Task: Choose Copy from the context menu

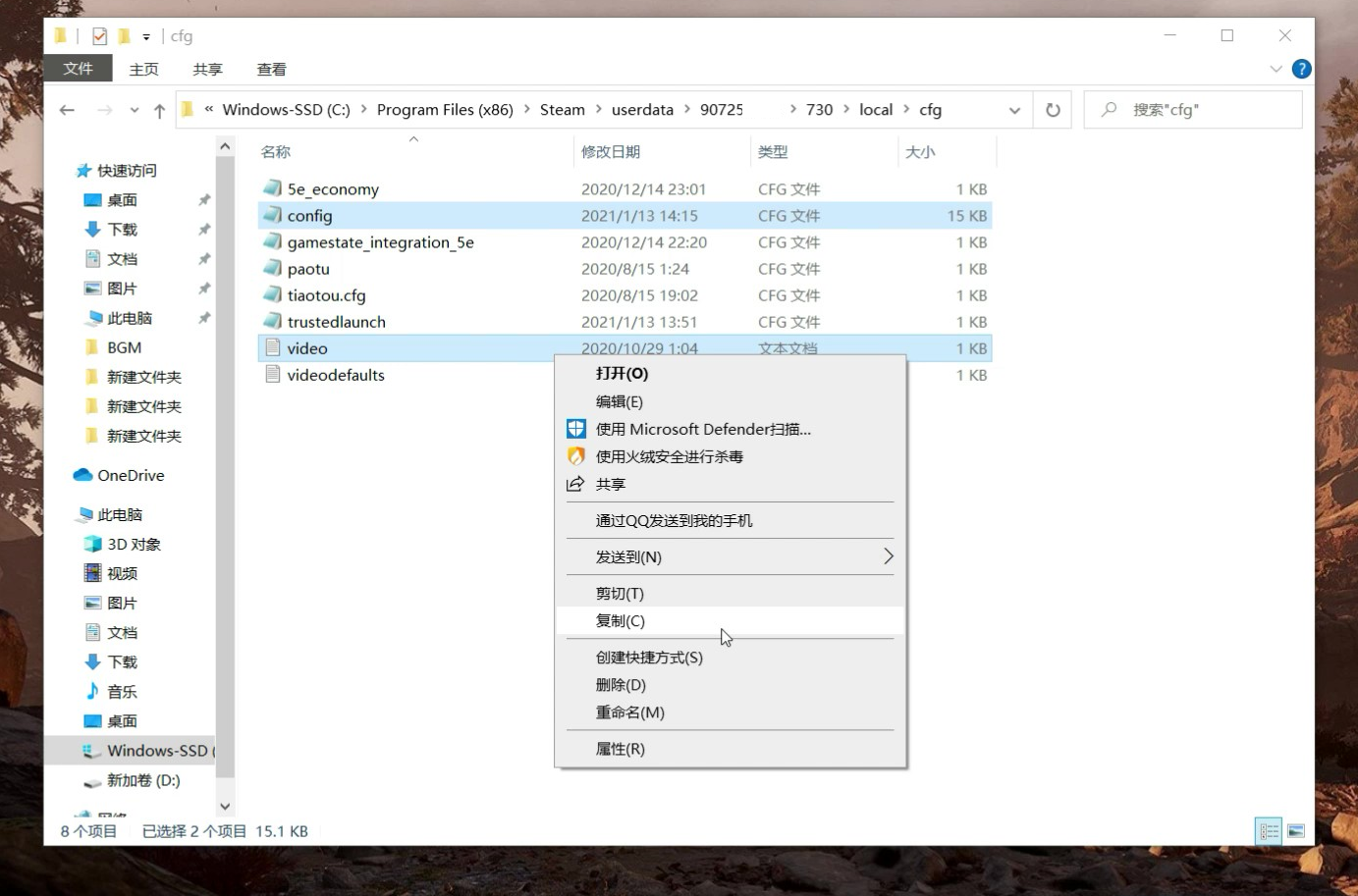Action: (621, 620)
